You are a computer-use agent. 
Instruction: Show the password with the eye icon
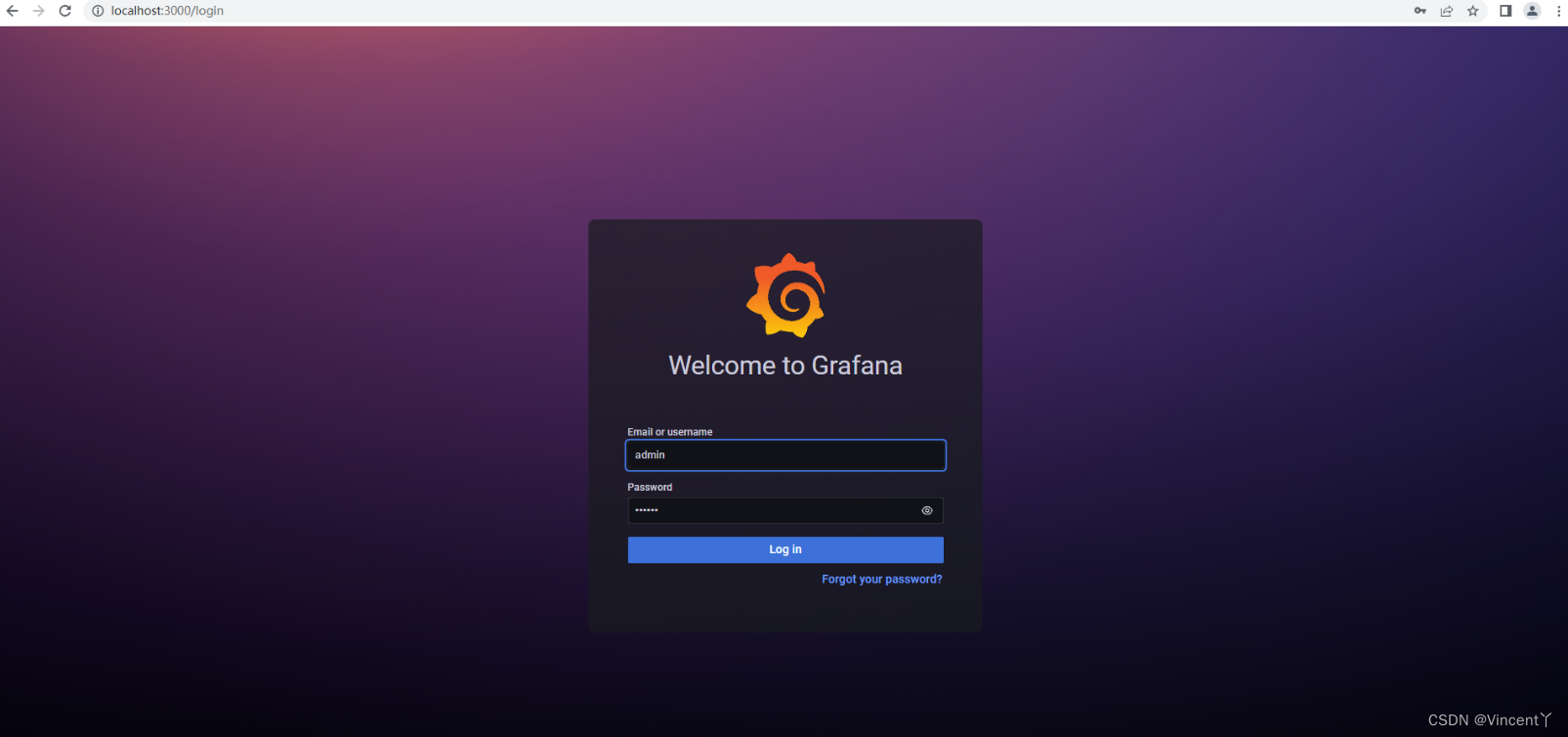pos(927,510)
